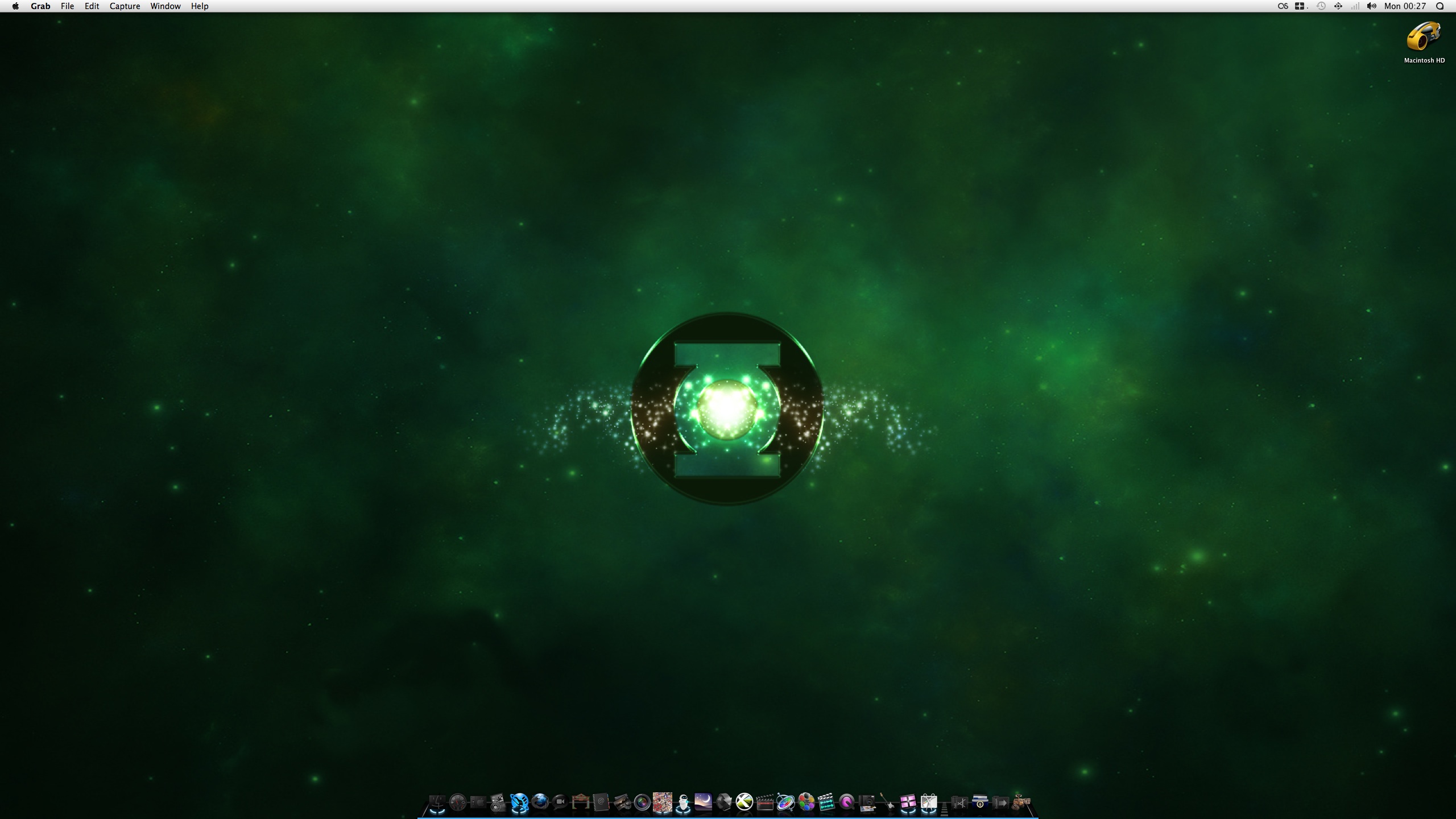1456x819 pixels.
Task: Open the sticker collage app in dock
Action: coord(663,803)
